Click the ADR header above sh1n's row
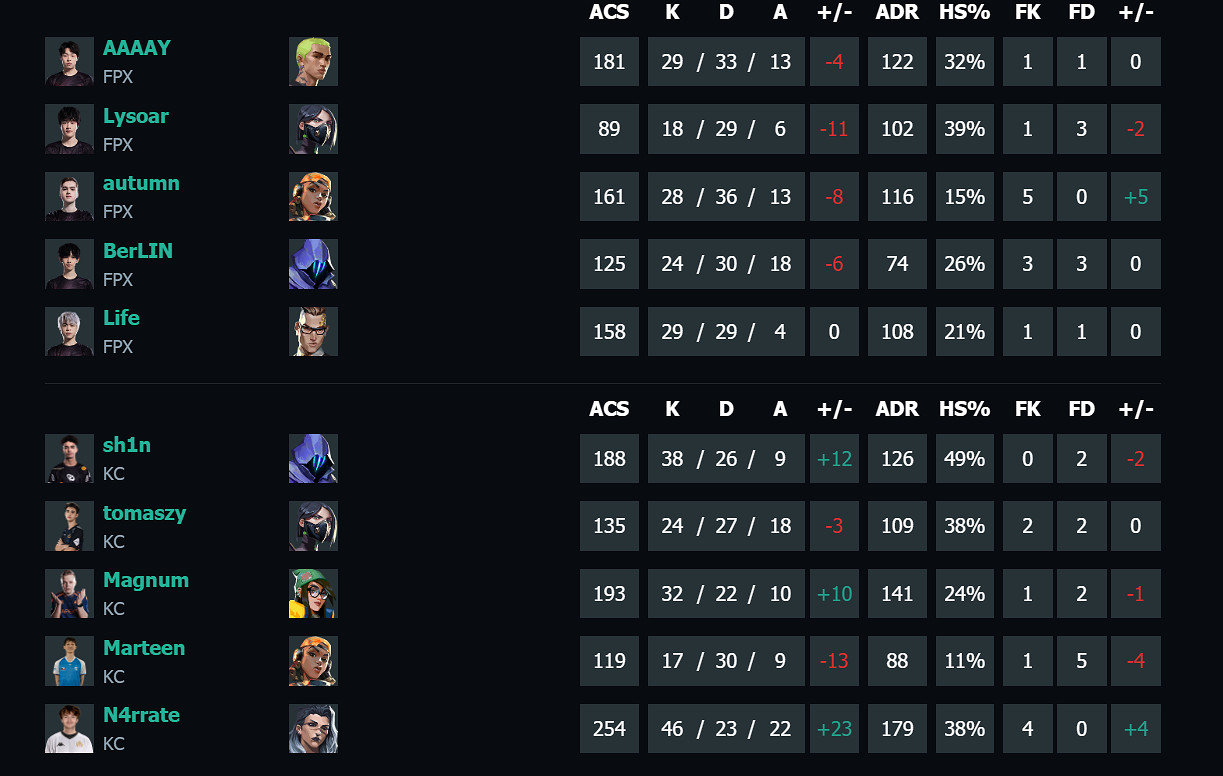The height and width of the screenshot is (776, 1223). (x=897, y=409)
